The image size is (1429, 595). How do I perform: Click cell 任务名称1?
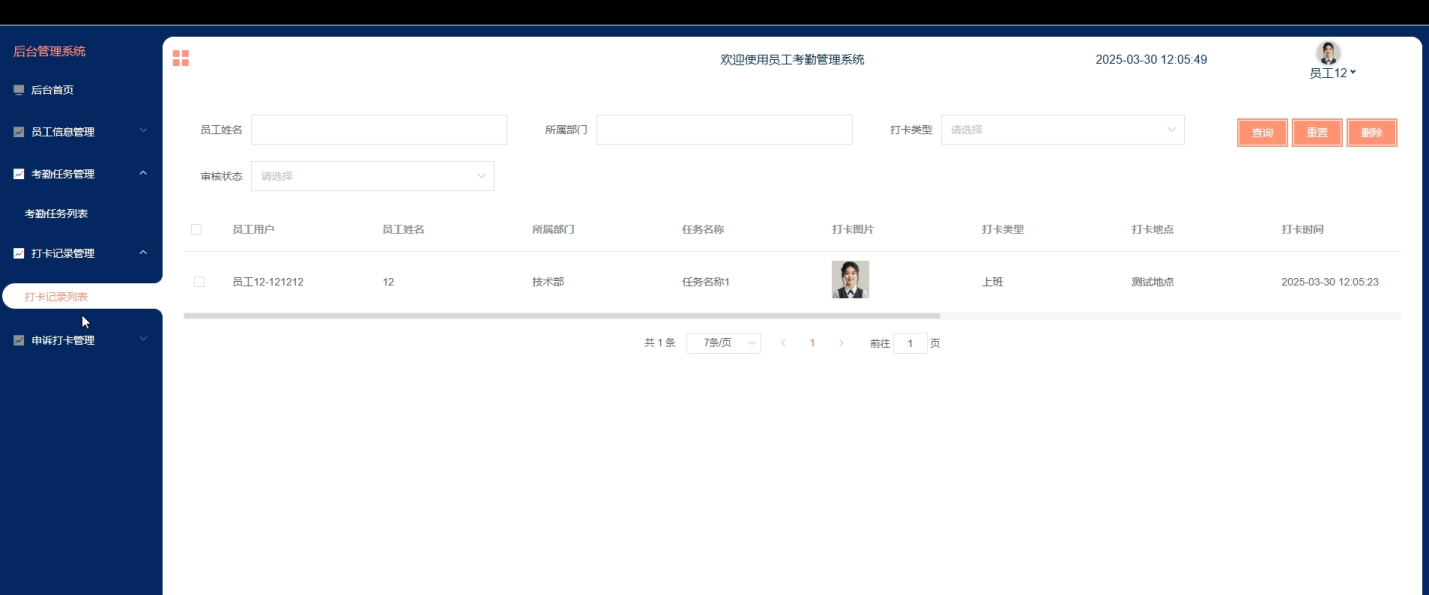click(x=706, y=282)
